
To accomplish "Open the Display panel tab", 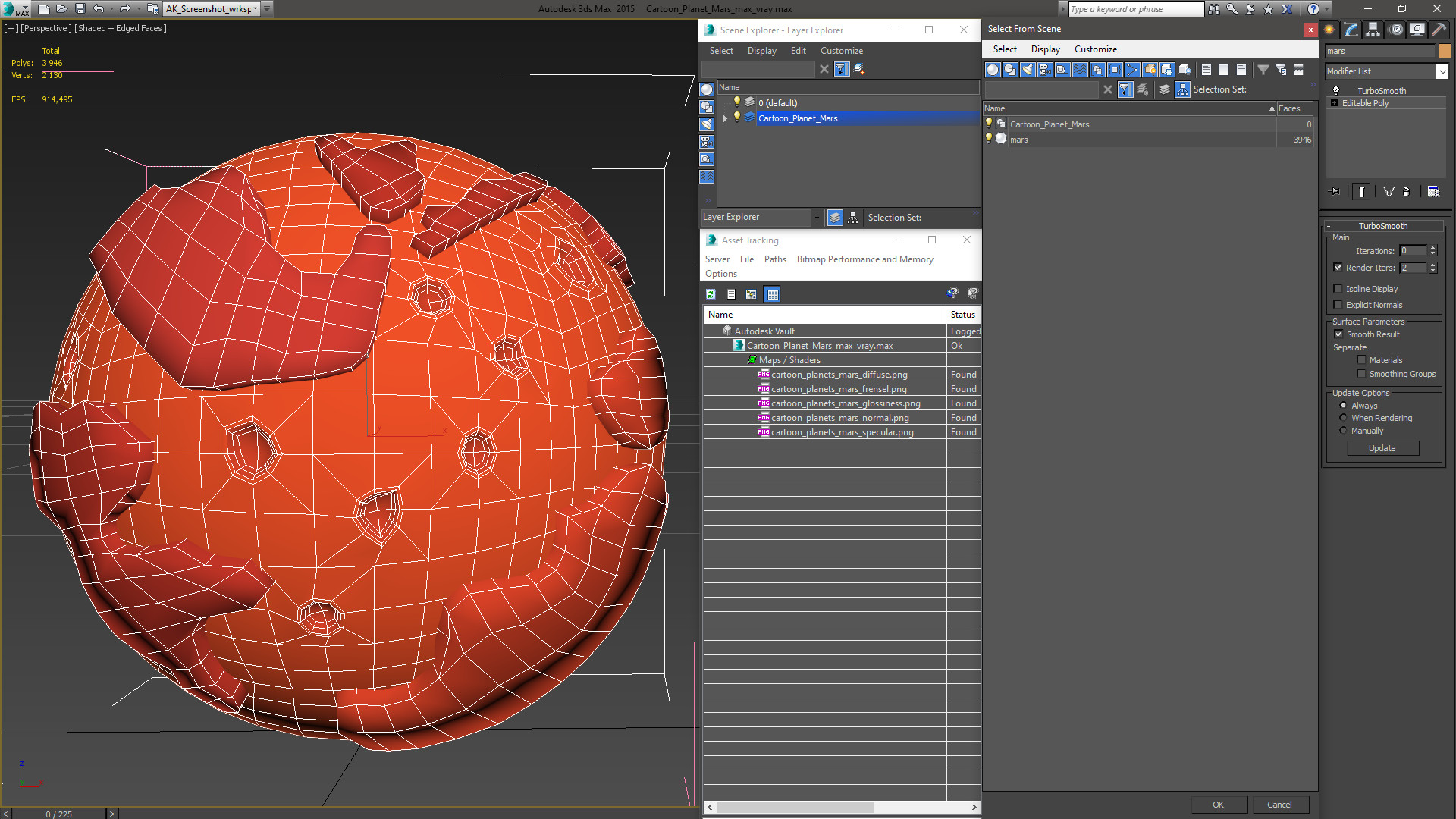I will (x=1417, y=30).
